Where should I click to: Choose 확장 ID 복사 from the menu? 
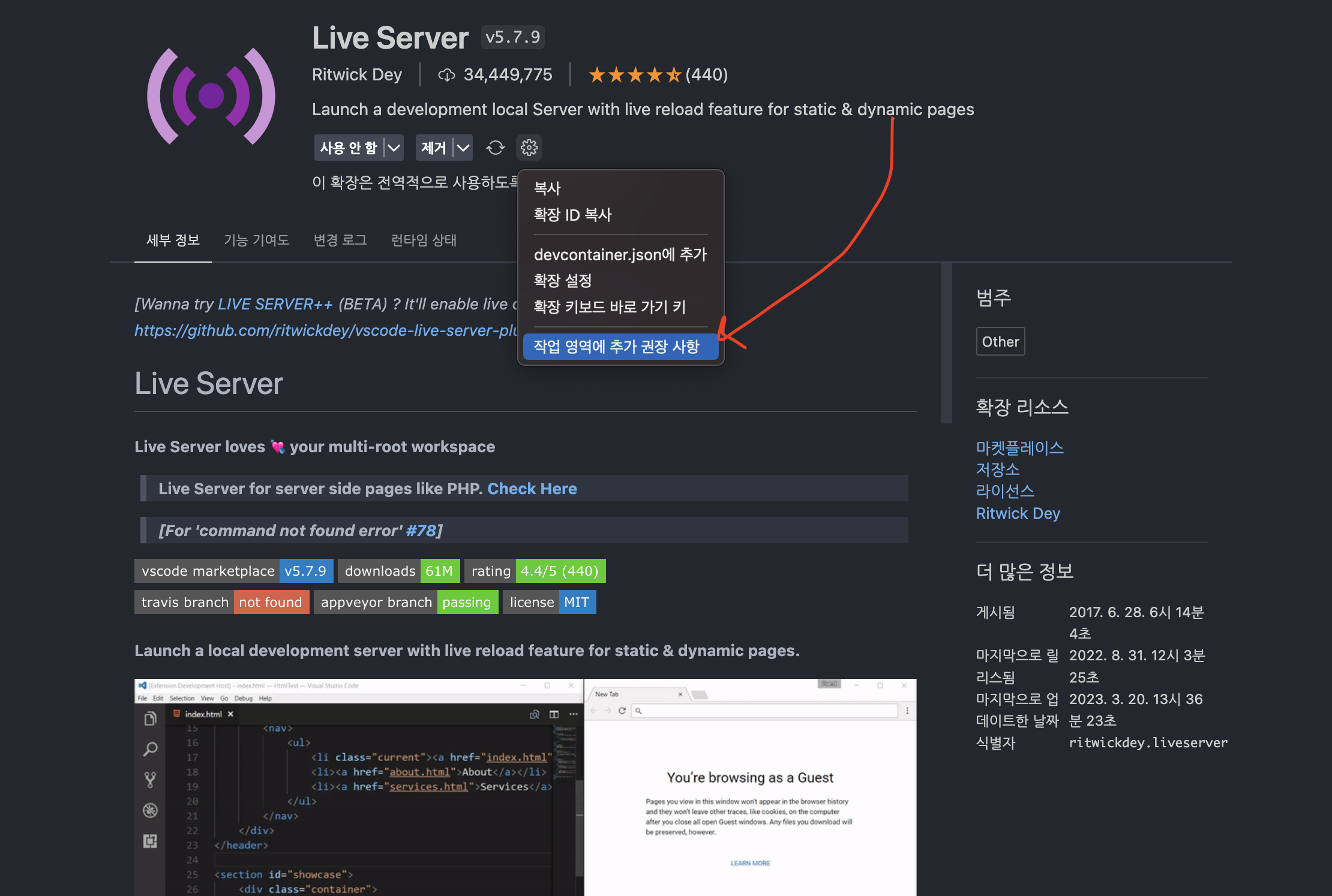pyautogui.click(x=572, y=215)
